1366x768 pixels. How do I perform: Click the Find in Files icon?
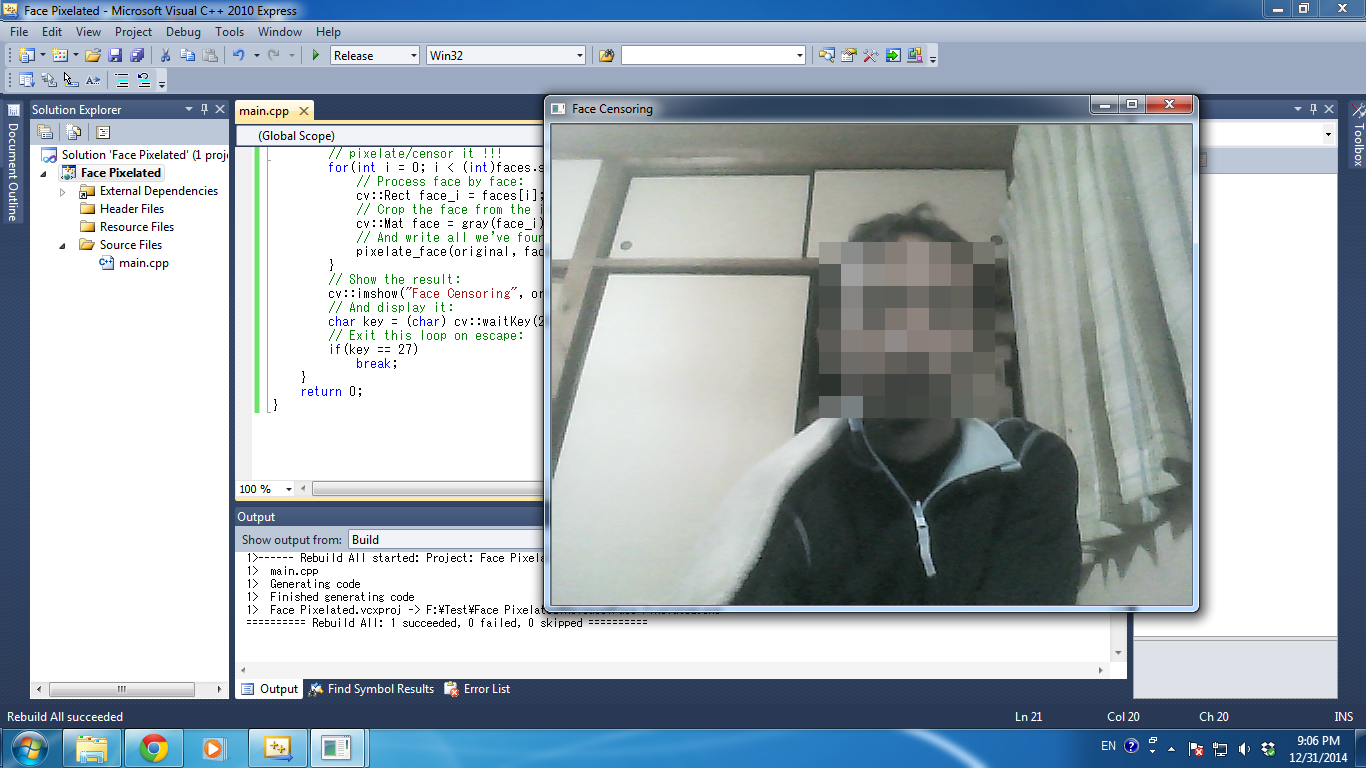tap(606, 56)
